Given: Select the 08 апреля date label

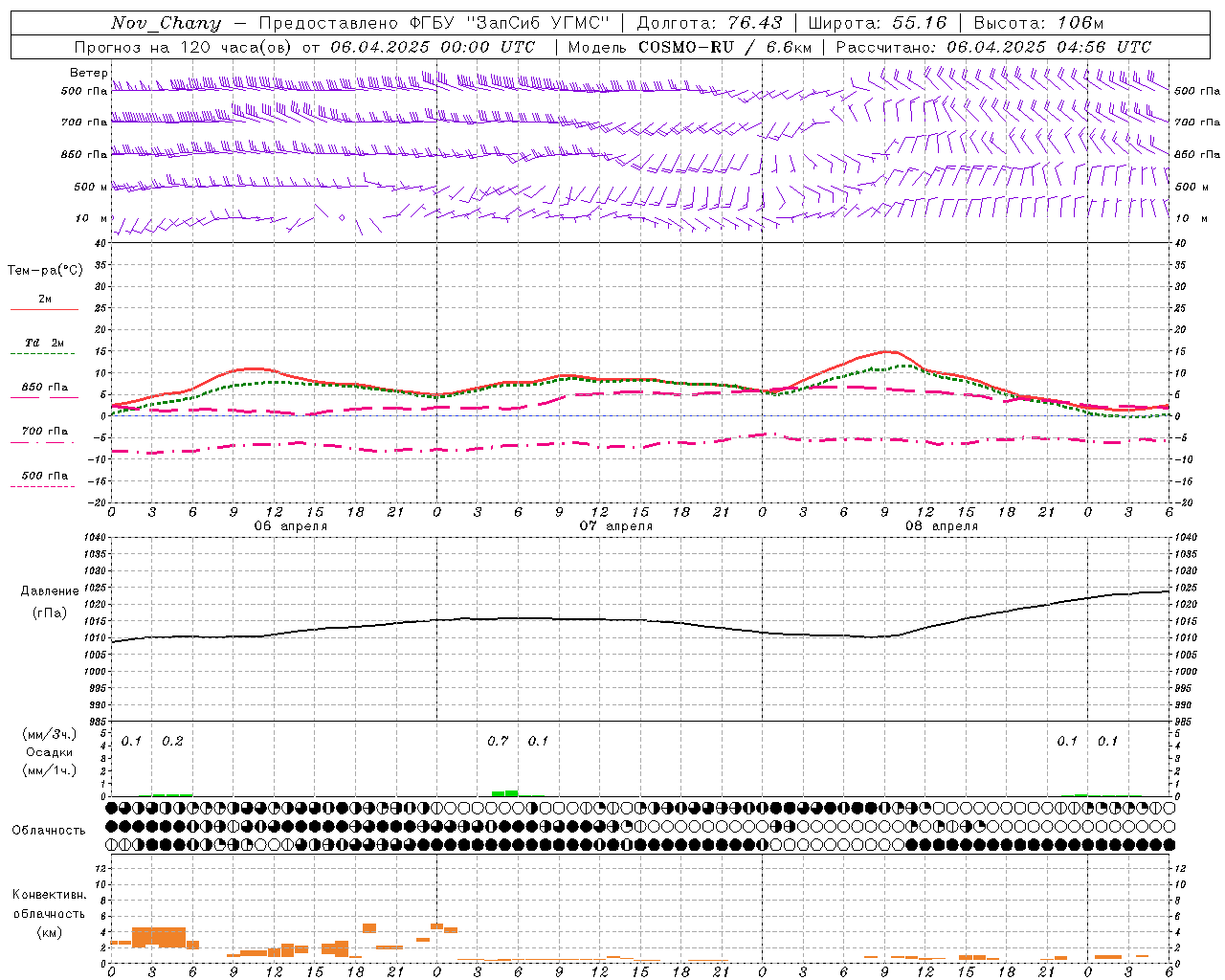Looking at the screenshot, I should (x=942, y=526).
